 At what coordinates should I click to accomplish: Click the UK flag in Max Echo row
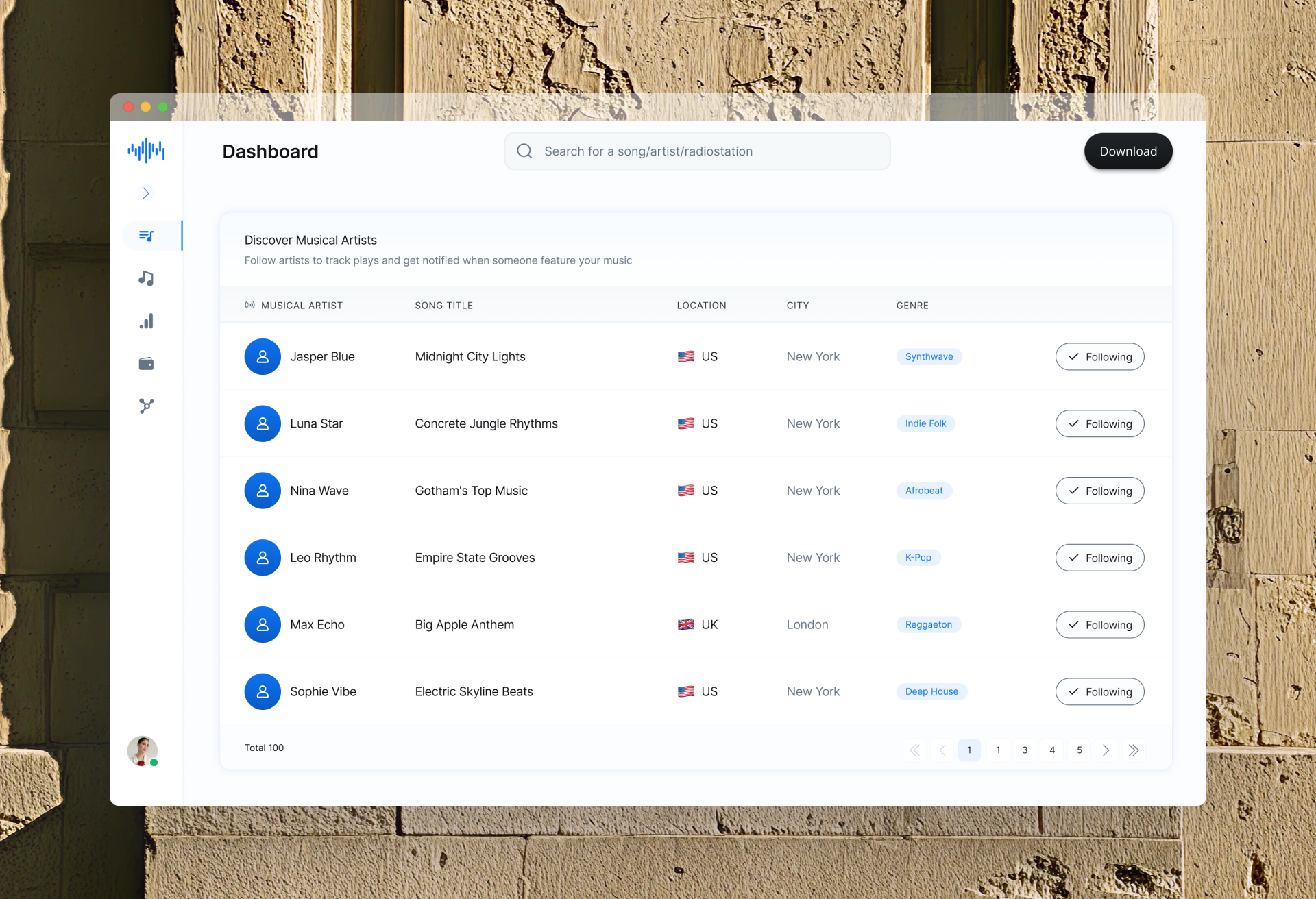pyautogui.click(x=686, y=625)
